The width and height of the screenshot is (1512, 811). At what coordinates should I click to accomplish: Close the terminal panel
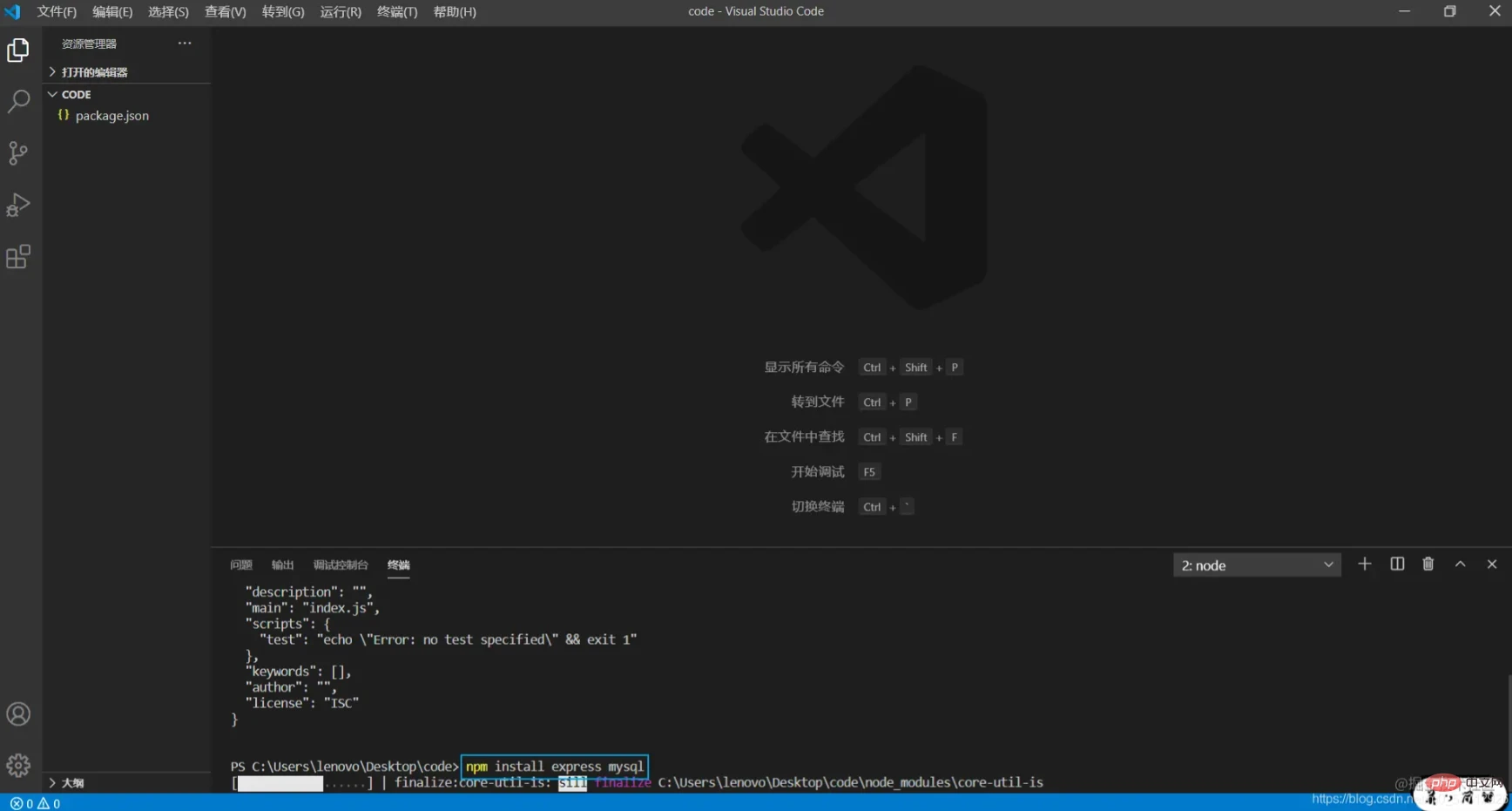coord(1492,564)
